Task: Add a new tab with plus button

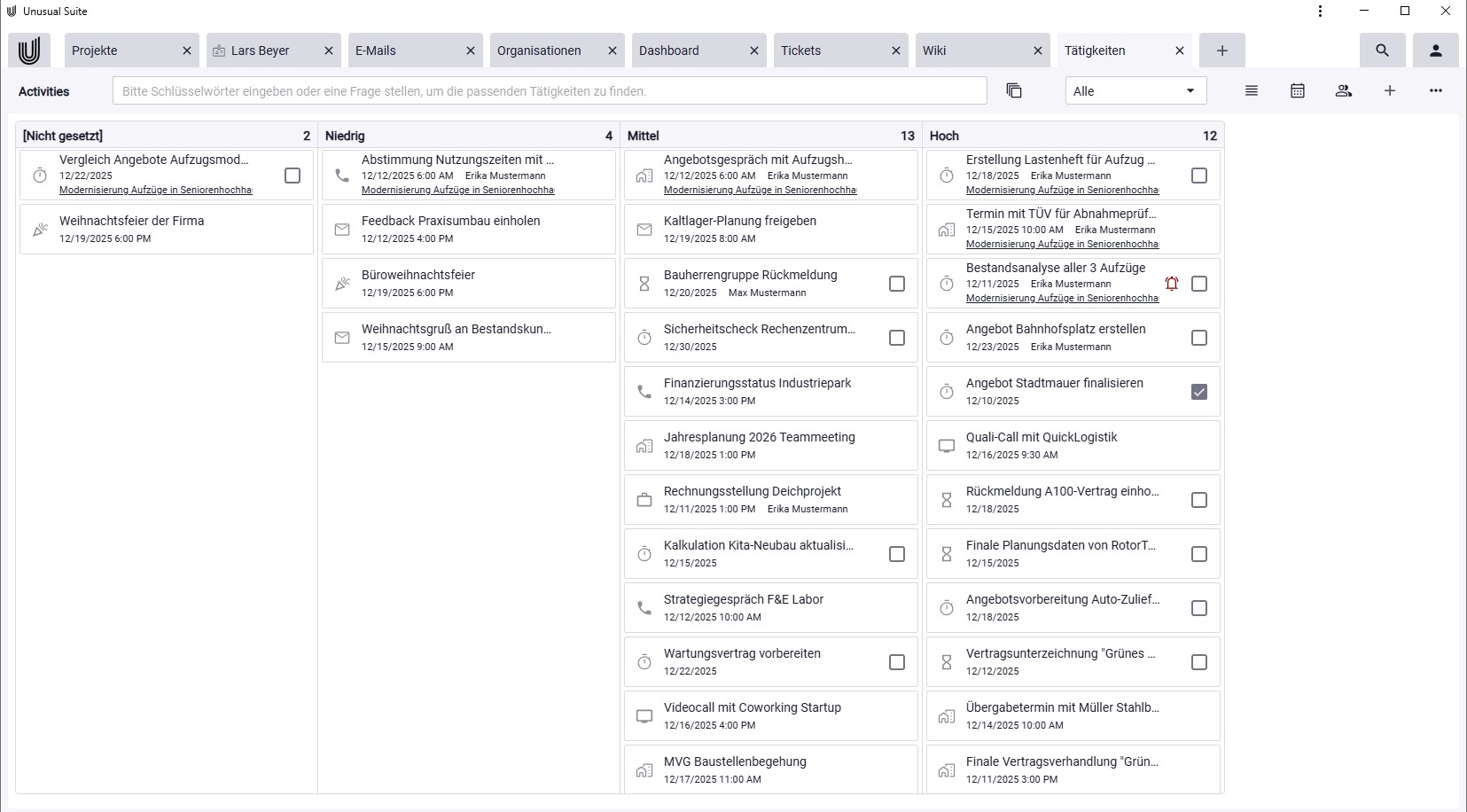Action: (x=1221, y=51)
